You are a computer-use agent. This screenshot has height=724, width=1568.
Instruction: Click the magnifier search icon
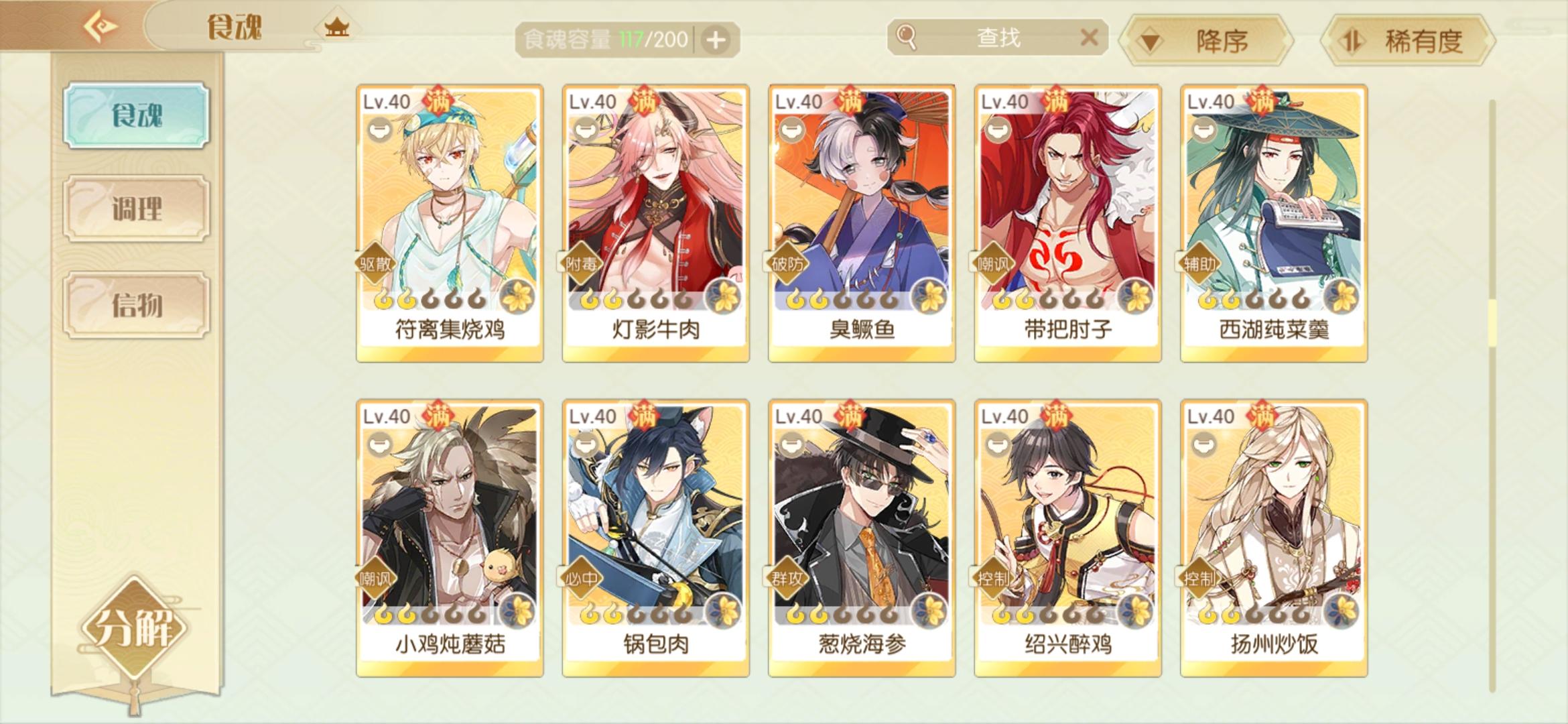point(906,38)
